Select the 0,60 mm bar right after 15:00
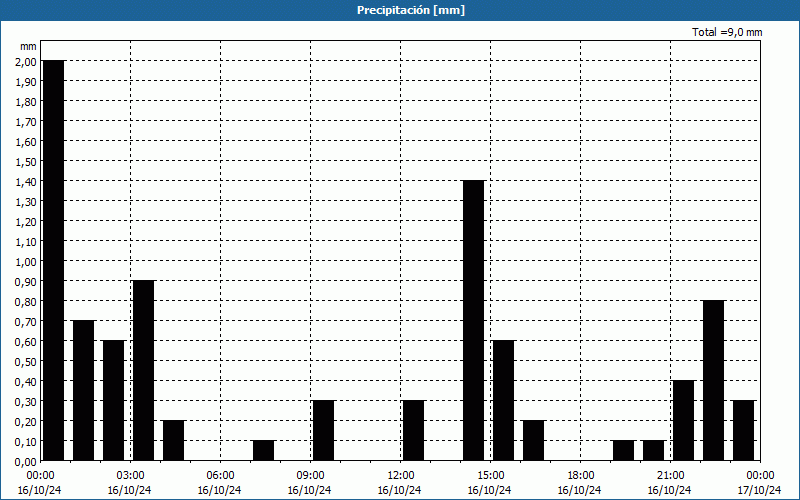 (x=504, y=401)
